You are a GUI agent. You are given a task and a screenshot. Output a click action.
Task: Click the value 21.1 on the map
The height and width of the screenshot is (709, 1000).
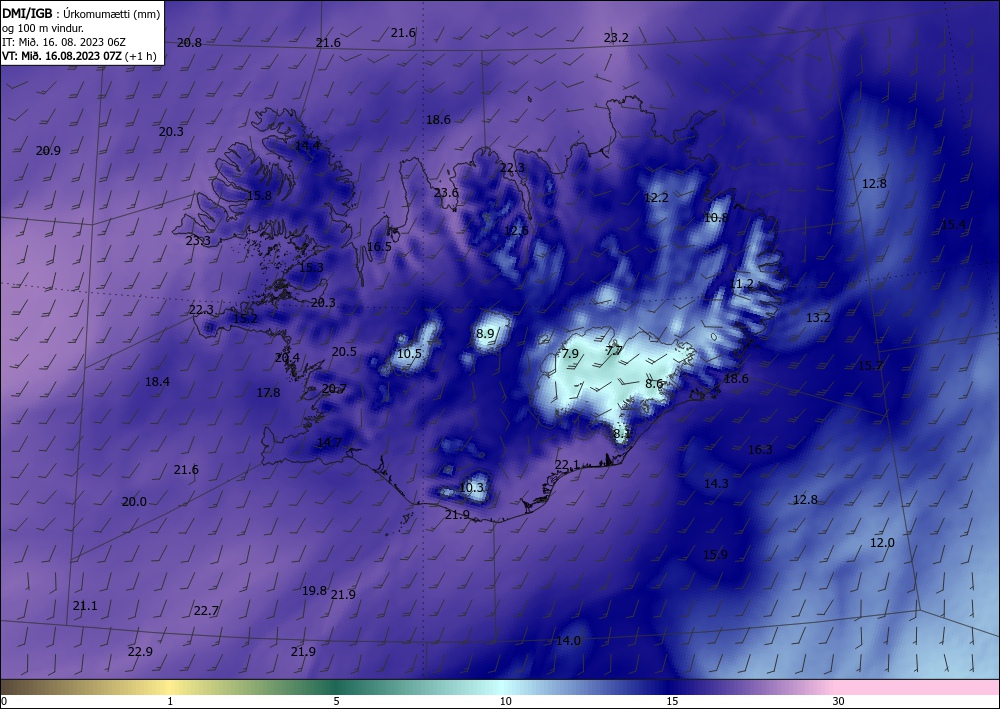pos(85,605)
